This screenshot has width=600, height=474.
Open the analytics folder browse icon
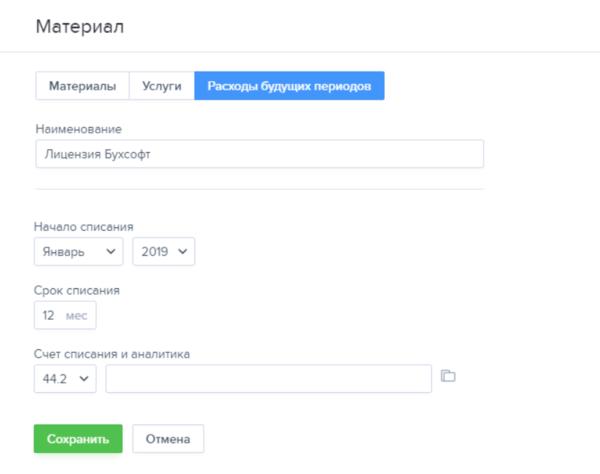[x=448, y=376]
